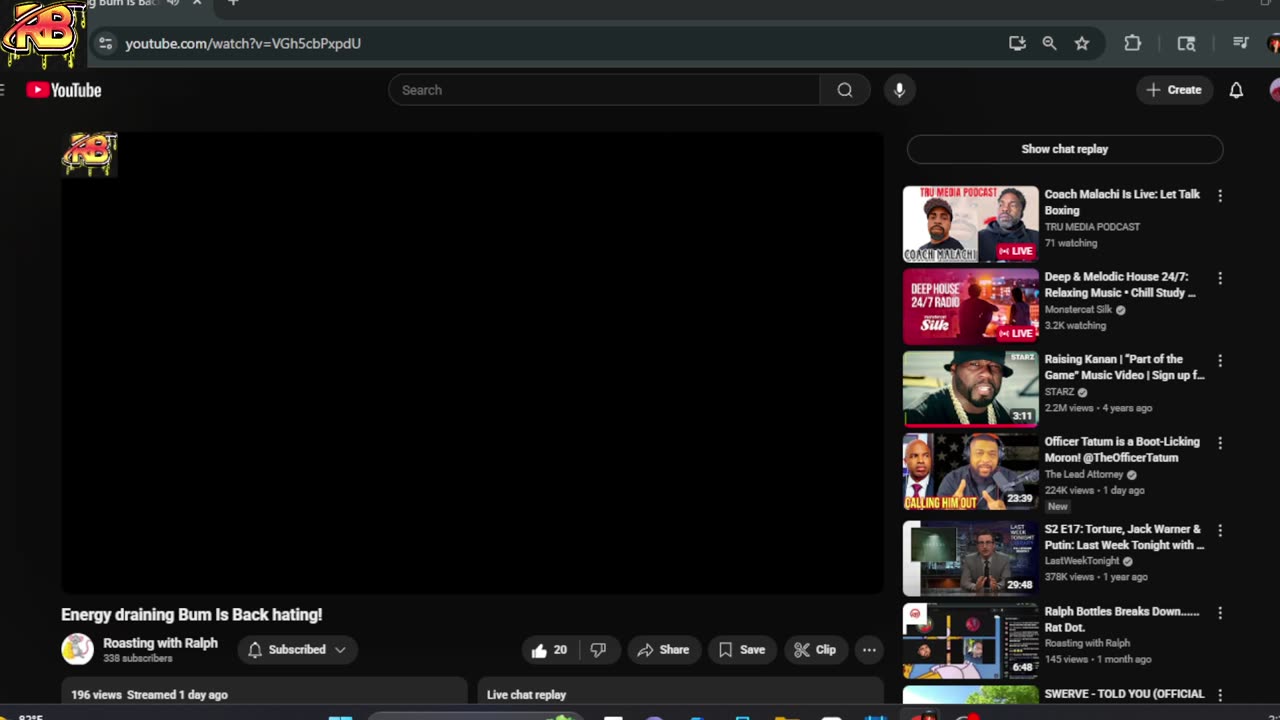Image resolution: width=1280 pixels, height=720 pixels.
Task: Open Deep & Melodic House 24/7 title
Action: (x=1120, y=285)
